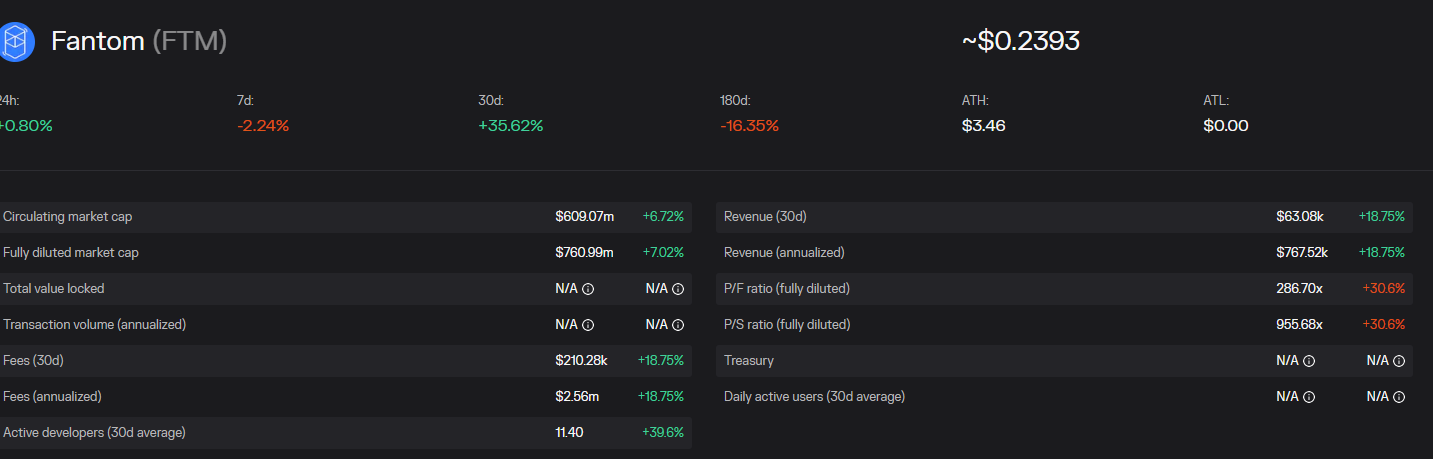Click the Fantom (FTM) title
The width and height of the screenshot is (1433, 459).
[139, 41]
